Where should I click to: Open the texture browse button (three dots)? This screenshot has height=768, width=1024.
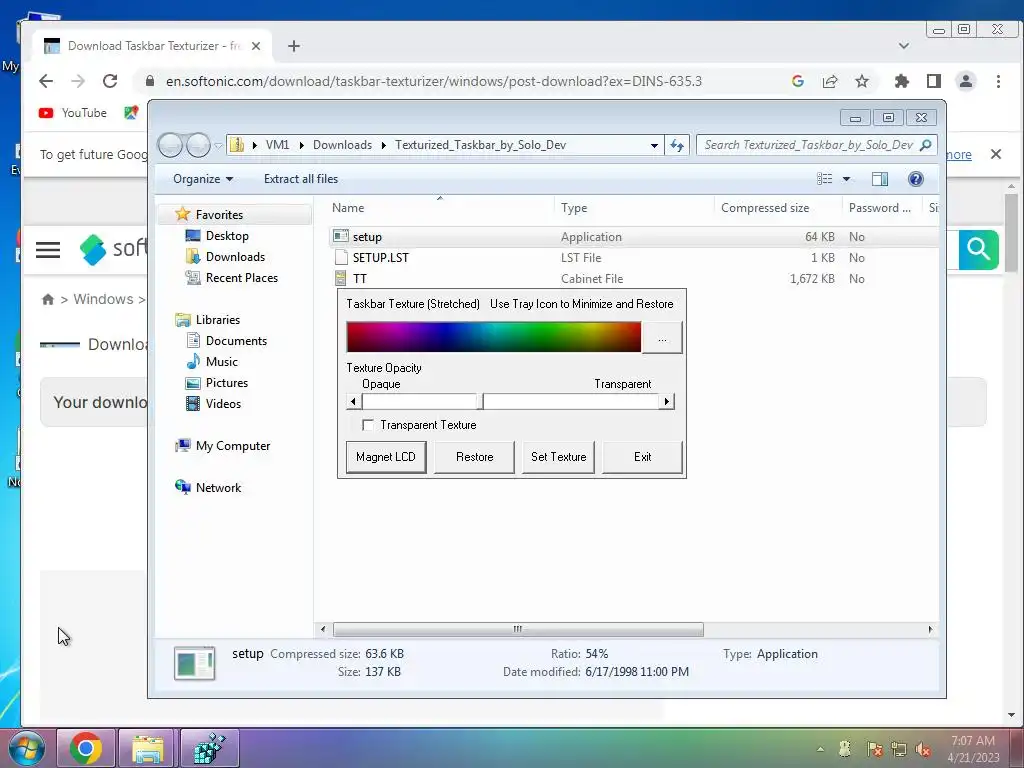point(662,338)
